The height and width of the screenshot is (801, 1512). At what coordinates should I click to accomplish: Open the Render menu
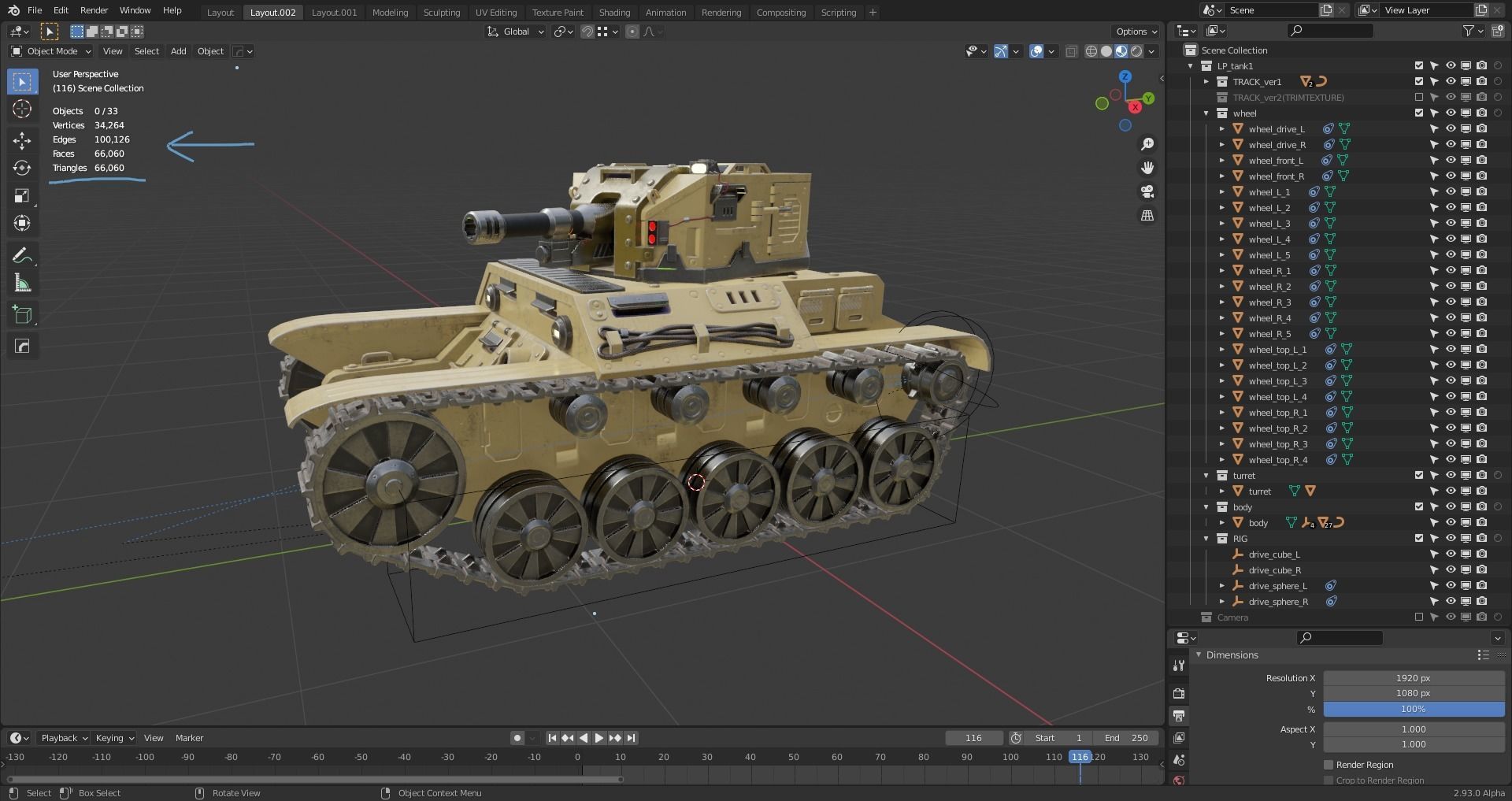[94, 10]
